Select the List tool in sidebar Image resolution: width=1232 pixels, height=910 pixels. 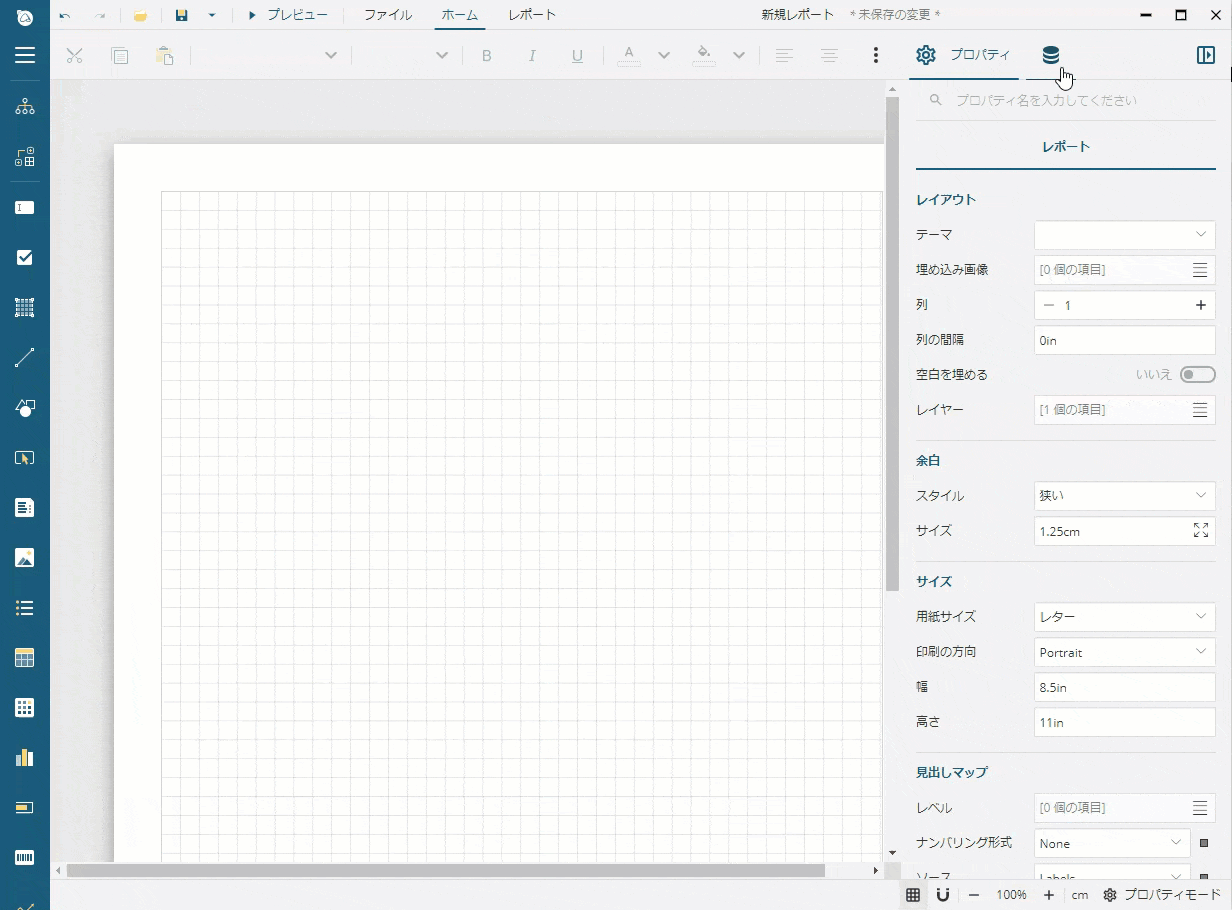(25, 607)
